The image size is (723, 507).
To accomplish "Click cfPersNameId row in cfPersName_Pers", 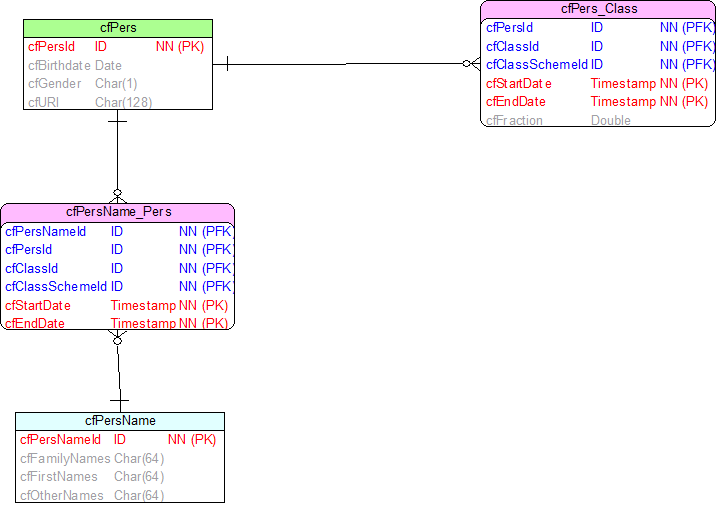I will tap(118, 231).
